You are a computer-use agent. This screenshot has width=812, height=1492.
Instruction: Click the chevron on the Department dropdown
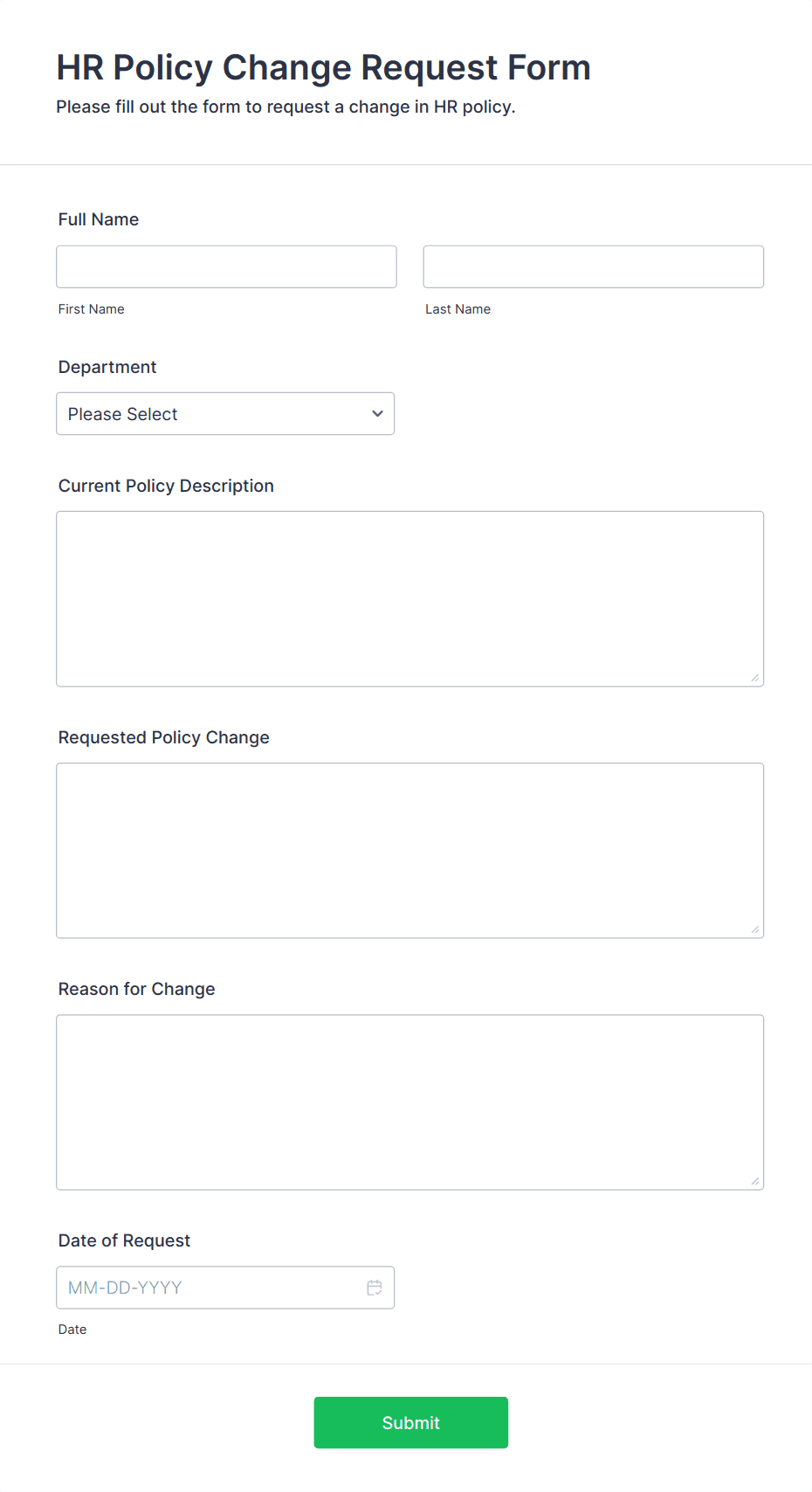[377, 413]
